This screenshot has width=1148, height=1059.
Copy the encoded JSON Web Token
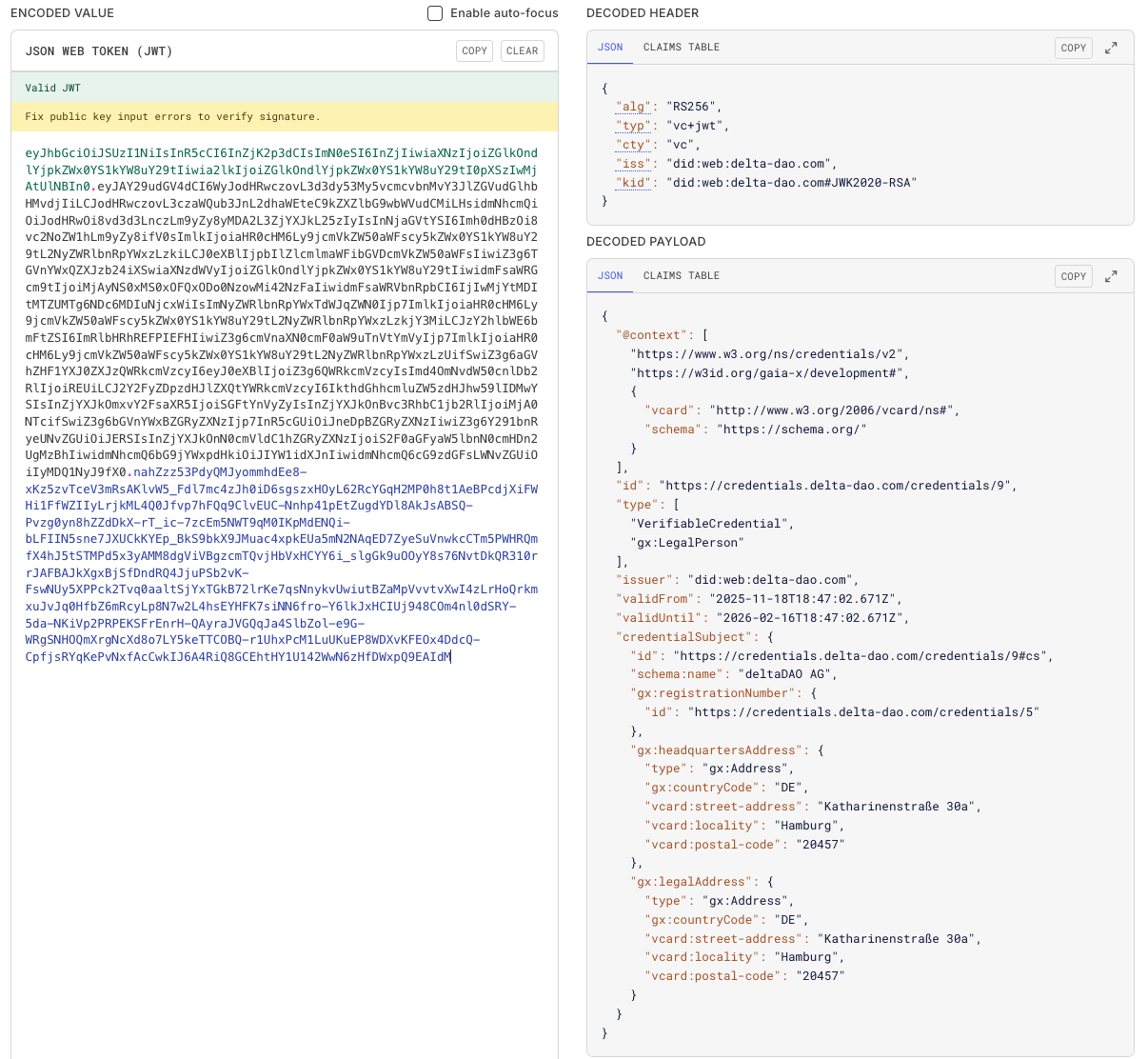474,51
